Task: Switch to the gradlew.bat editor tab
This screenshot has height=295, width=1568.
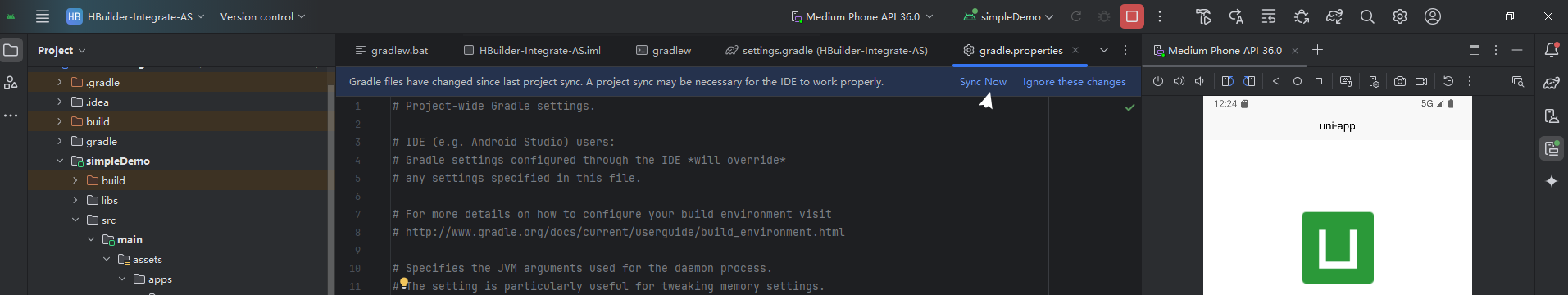Action: [x=392, y=50]
